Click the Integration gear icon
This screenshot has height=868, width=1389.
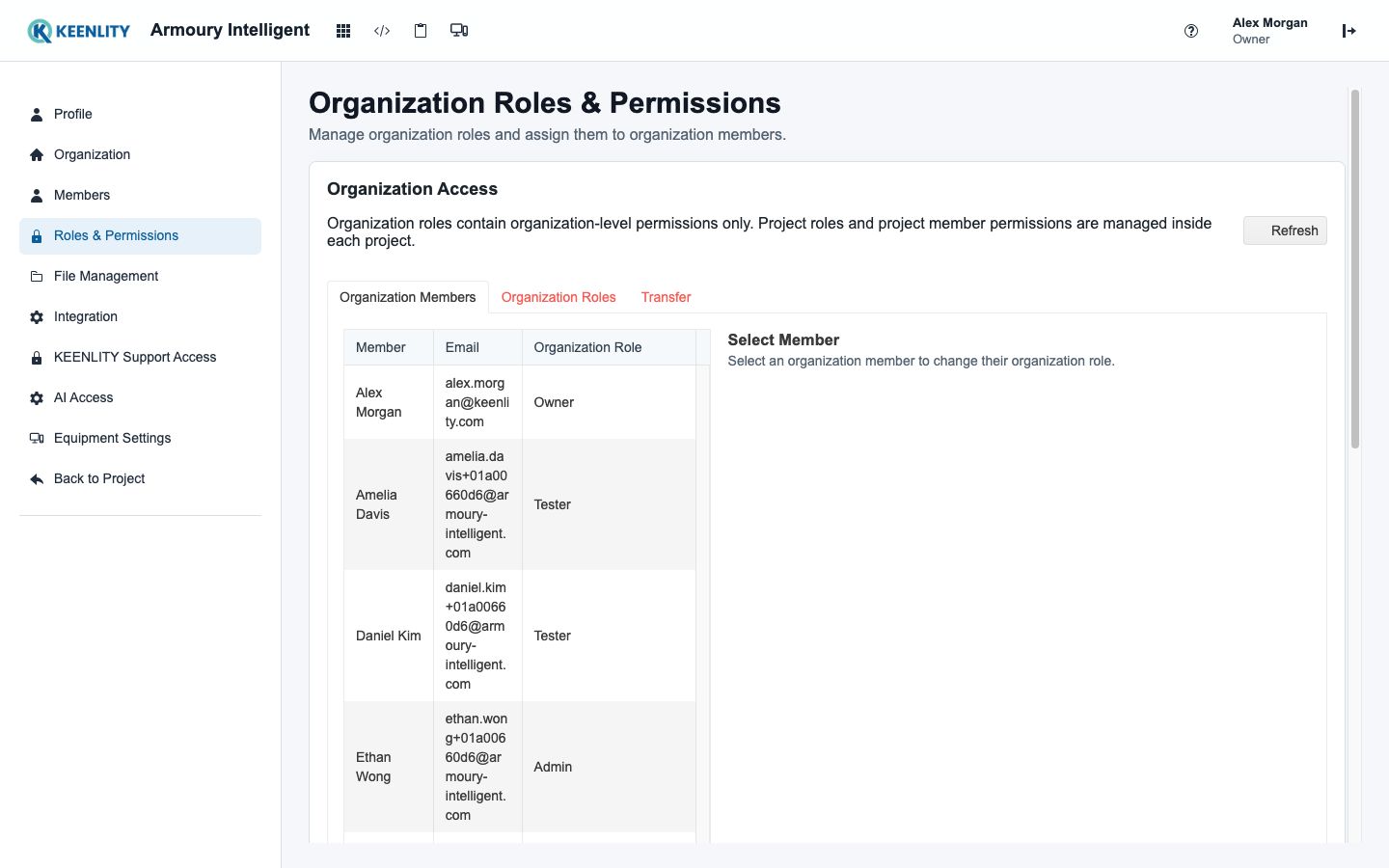(x=37, y=317)
